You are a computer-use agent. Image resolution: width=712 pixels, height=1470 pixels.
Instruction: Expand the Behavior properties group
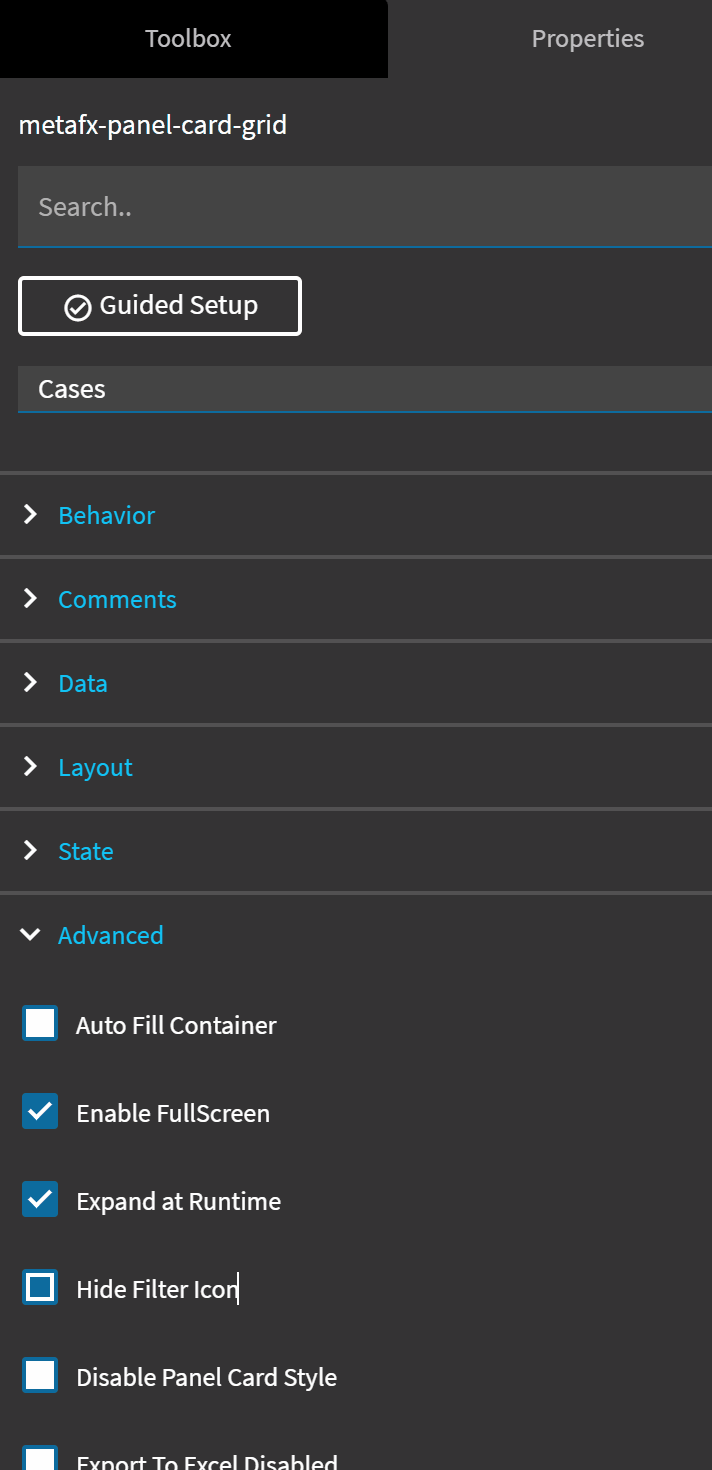tap(106, 515)
